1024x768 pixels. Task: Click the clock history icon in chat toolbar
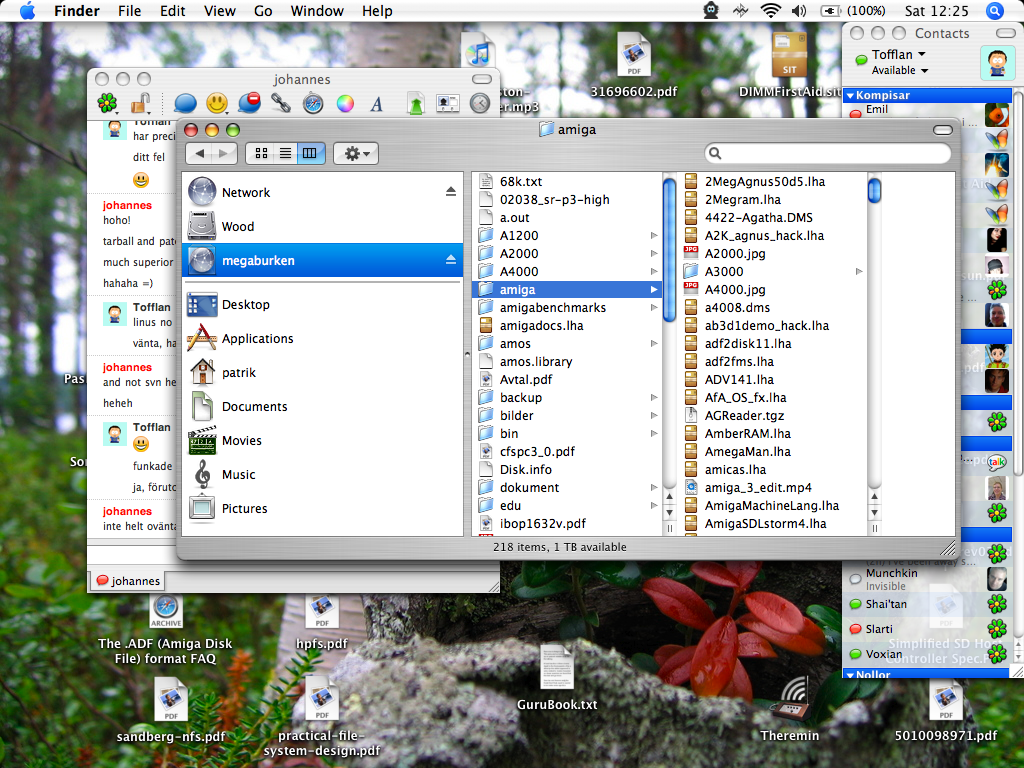point(480,103)
